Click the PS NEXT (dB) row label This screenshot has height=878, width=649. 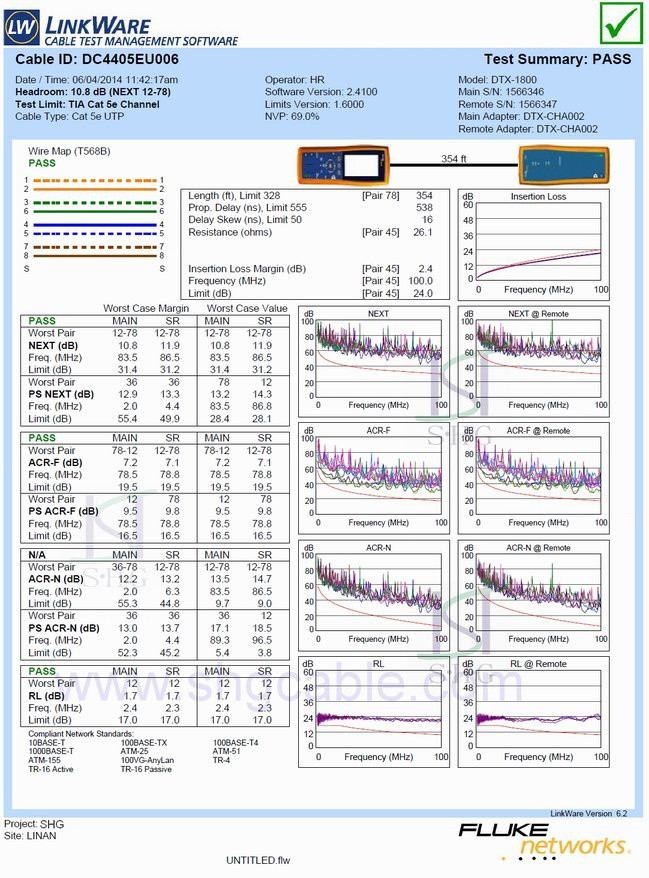tap(61, 395)
